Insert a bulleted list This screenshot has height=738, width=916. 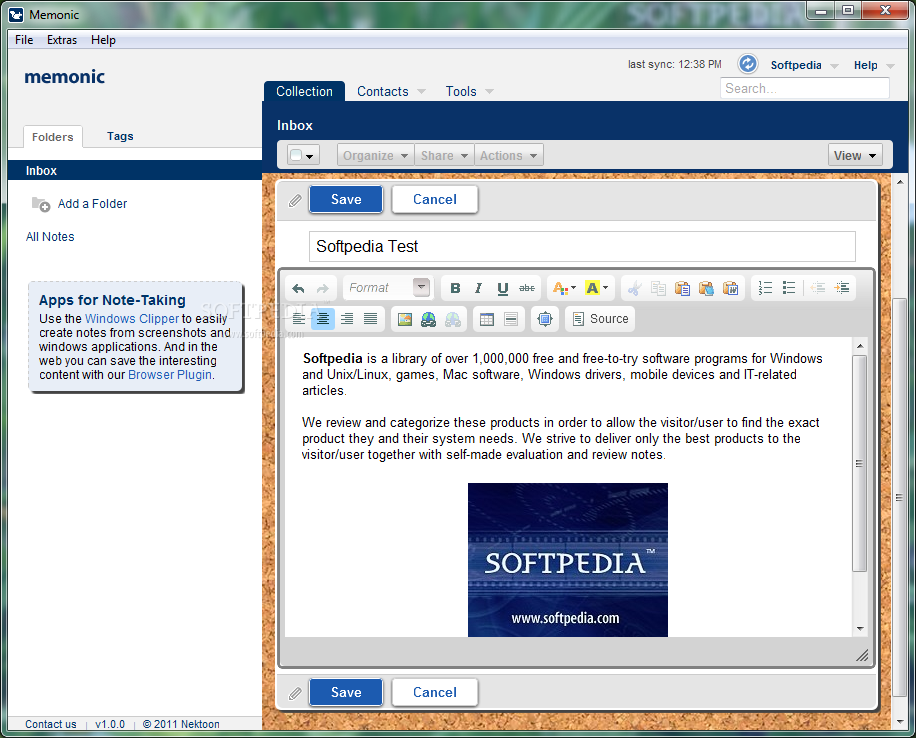point(789,288)
